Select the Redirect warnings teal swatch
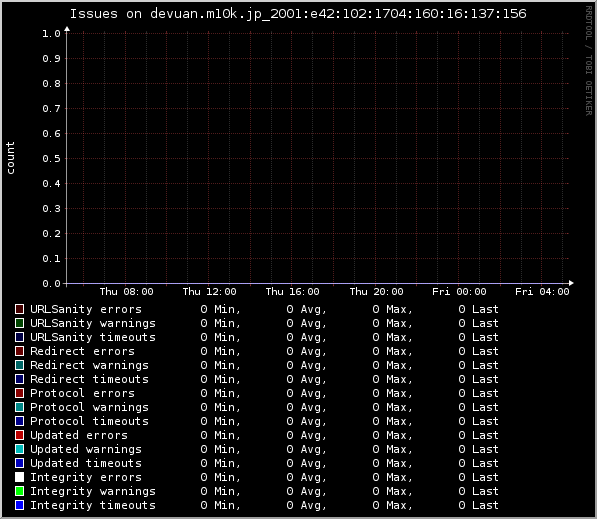The image size is (597, 519). (19, 365)
